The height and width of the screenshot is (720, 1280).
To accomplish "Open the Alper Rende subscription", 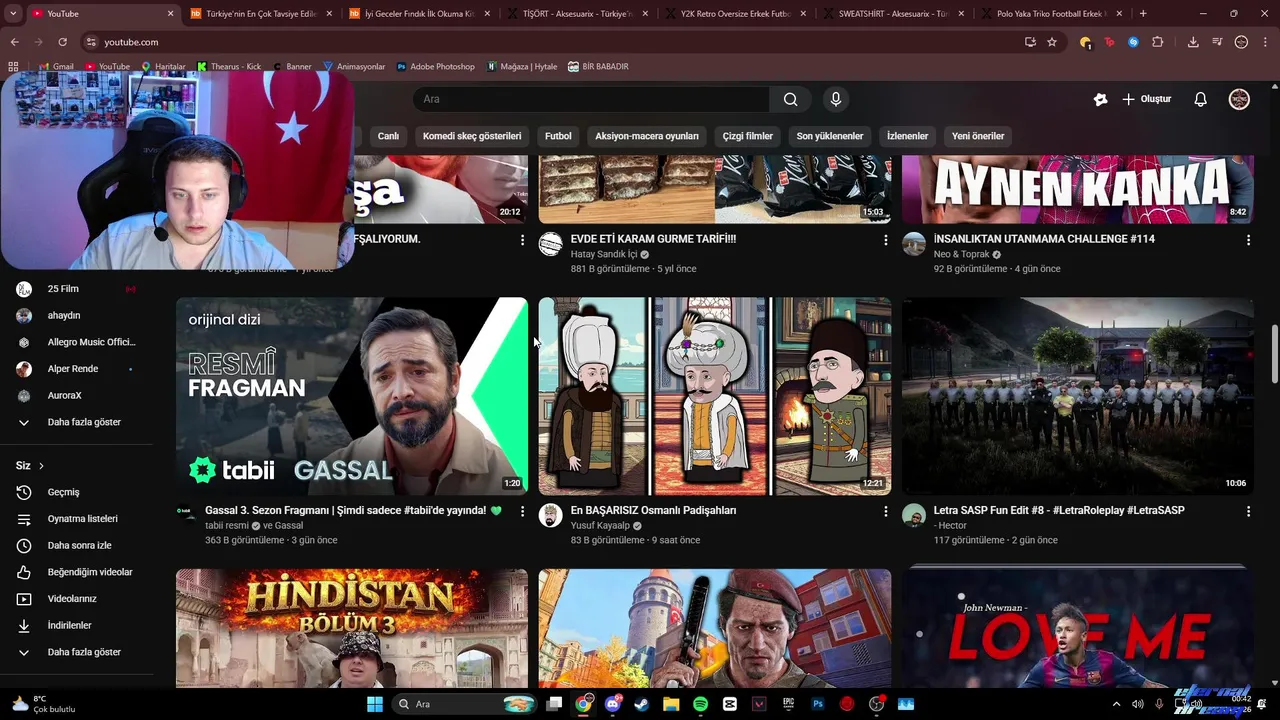I will [x=76, y=369].
